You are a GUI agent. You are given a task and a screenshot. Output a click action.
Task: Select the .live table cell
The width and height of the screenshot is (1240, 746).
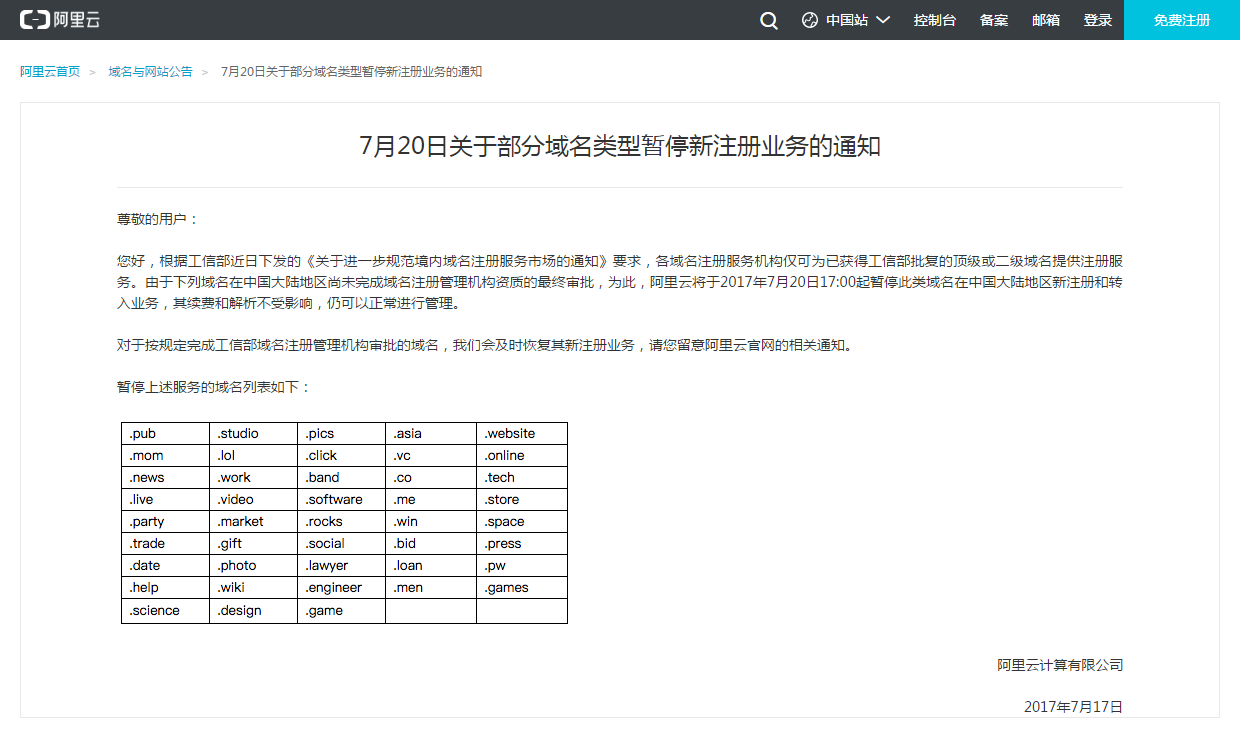(166, 500)
